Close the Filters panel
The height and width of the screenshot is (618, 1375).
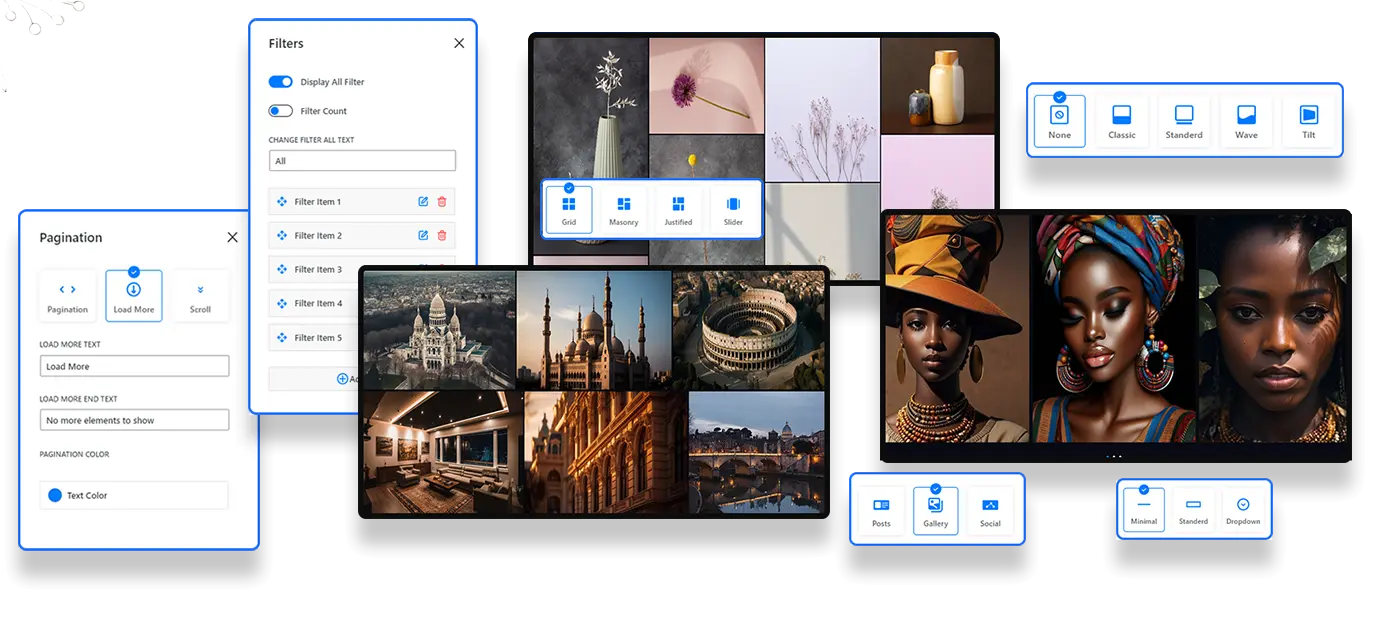pyautogui.click(x=459, y=43)
